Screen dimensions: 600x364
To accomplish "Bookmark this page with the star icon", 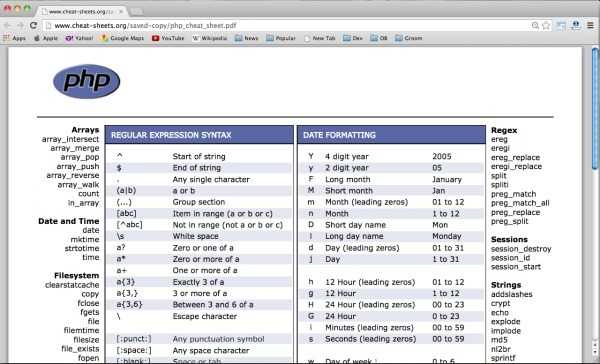I will (546, 25).
